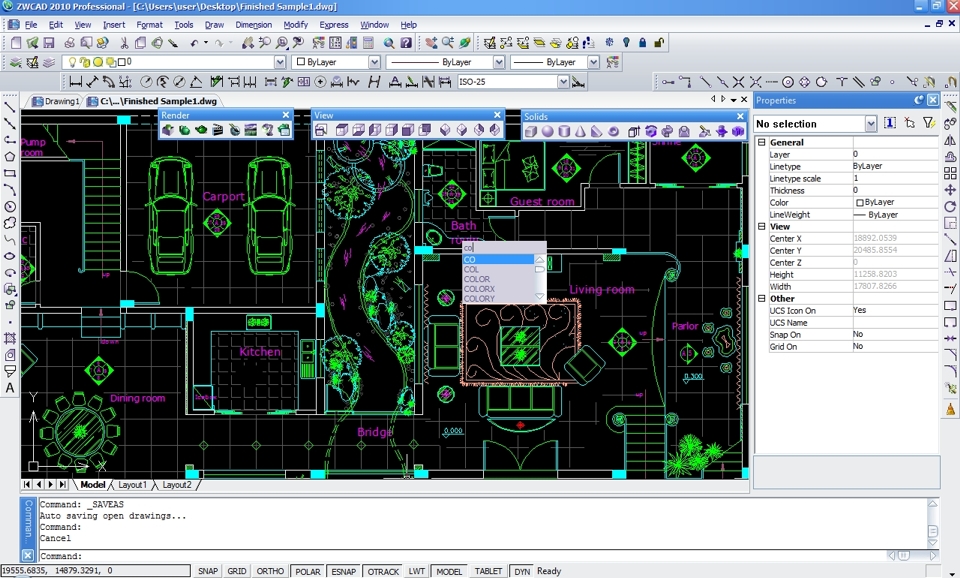This screenshot has width=960, height=578.
Task: Open the layer dropdown list
Action: click(x=279, y=62)
